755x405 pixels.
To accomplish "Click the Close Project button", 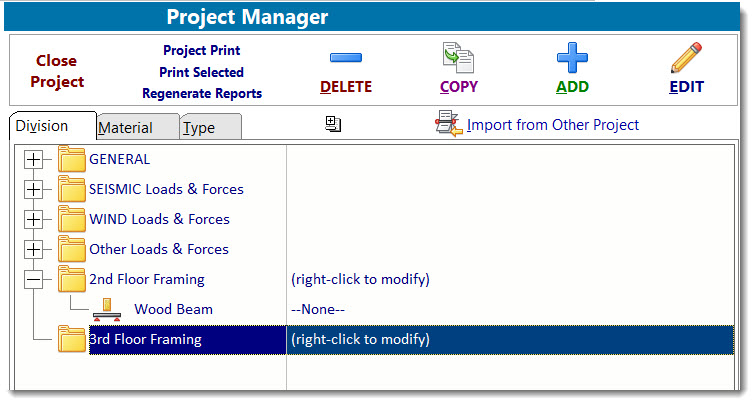I will click(x=57, y=71).
